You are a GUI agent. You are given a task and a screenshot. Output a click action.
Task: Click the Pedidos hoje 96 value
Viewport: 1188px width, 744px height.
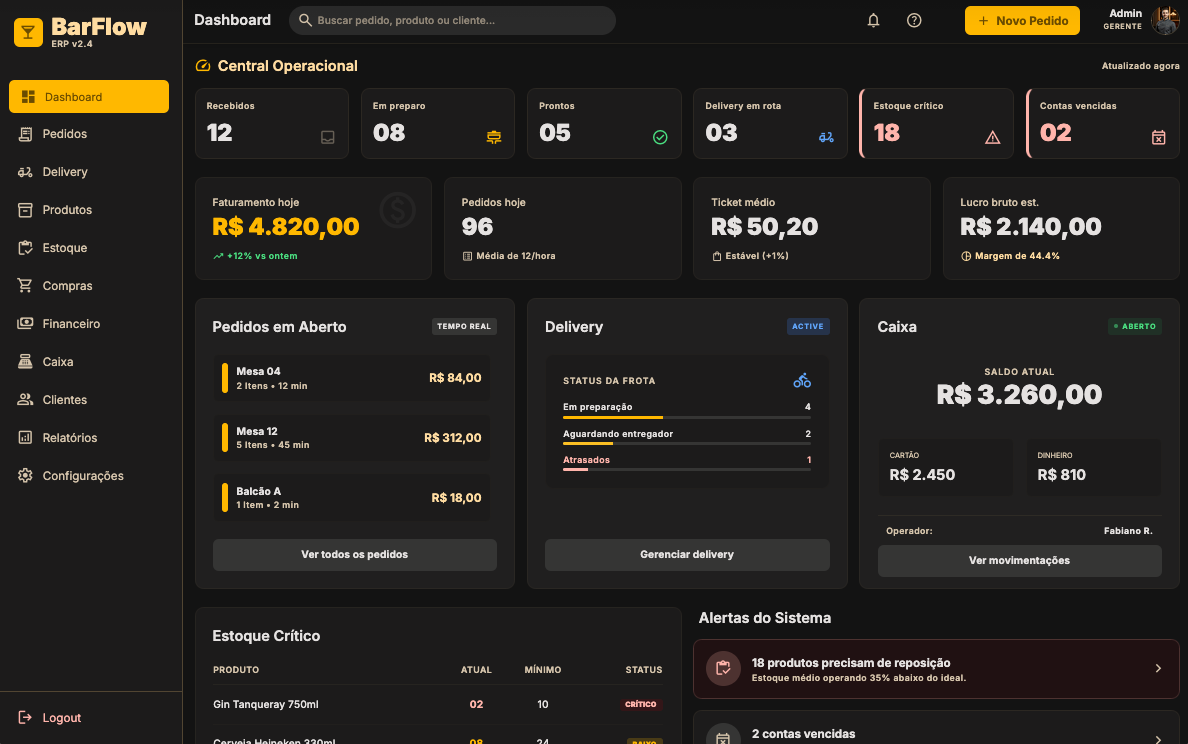tap(477, 227)
